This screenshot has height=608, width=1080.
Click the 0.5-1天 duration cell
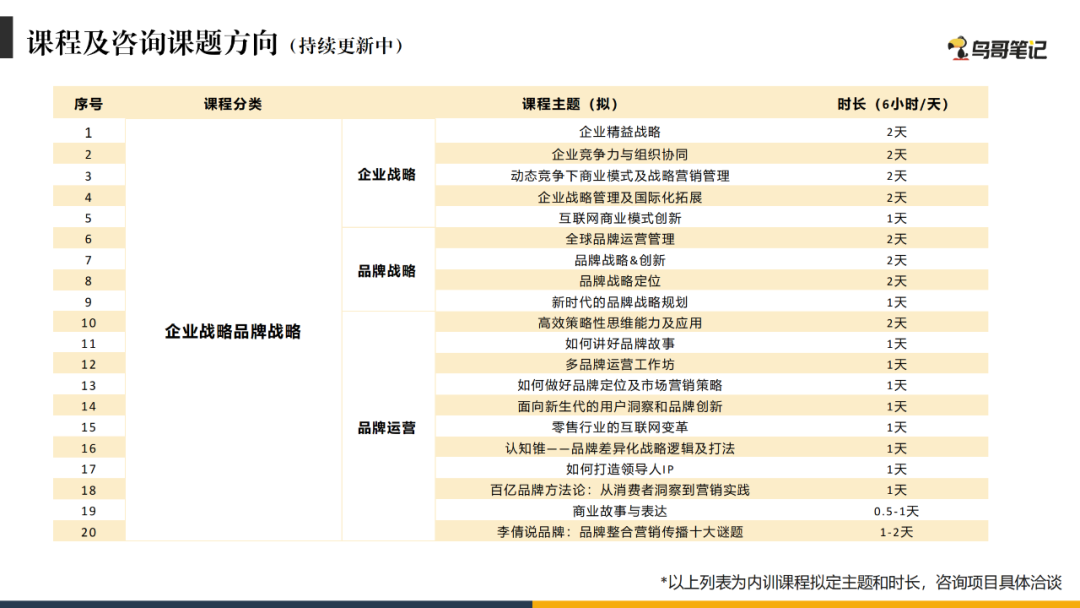tap(896, 511)
